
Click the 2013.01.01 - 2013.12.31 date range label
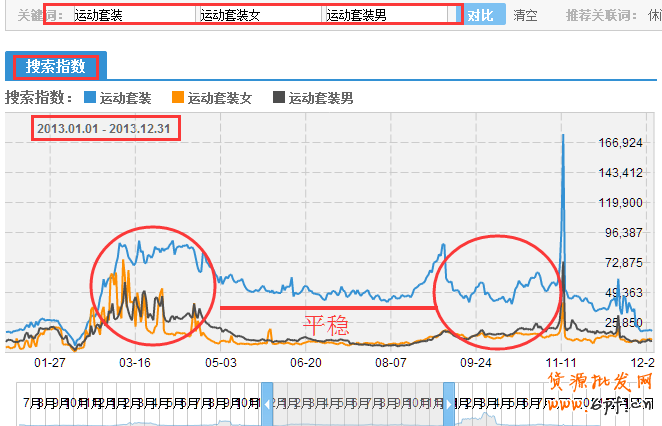105,129
